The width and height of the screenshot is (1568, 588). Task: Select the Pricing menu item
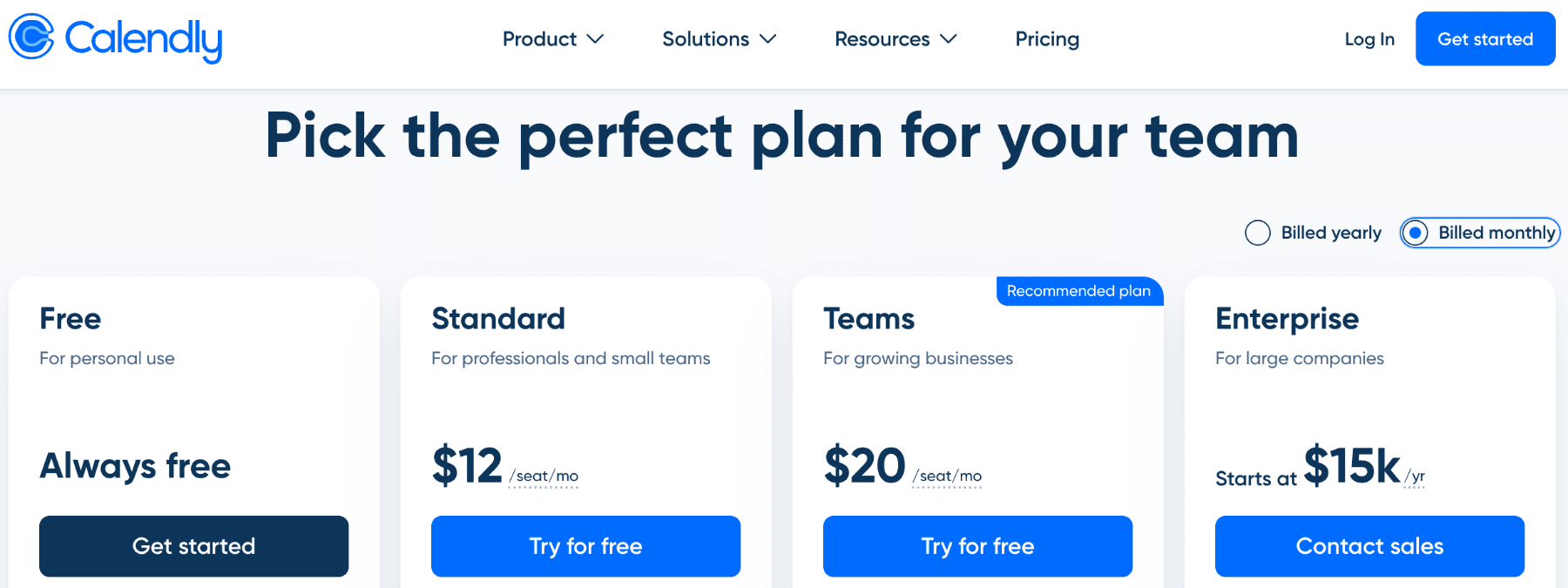click(1046, 38)
